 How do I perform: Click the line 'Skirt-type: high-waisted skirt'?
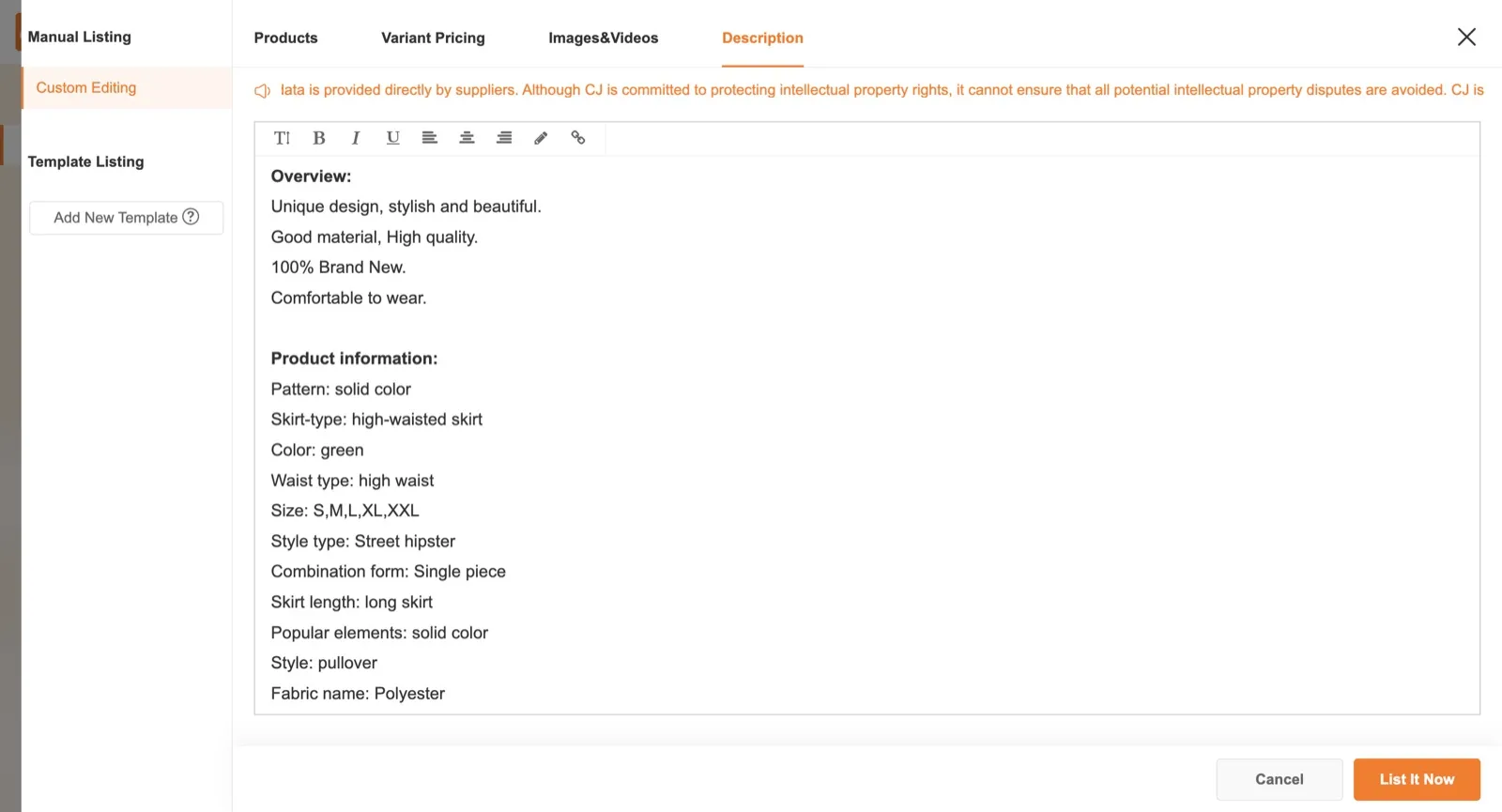click(376, 420)
